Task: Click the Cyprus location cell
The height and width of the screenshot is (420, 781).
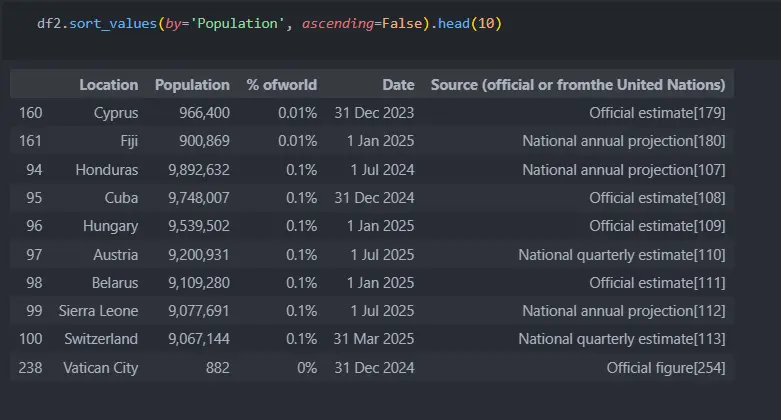Action: (x=115, y=113)
